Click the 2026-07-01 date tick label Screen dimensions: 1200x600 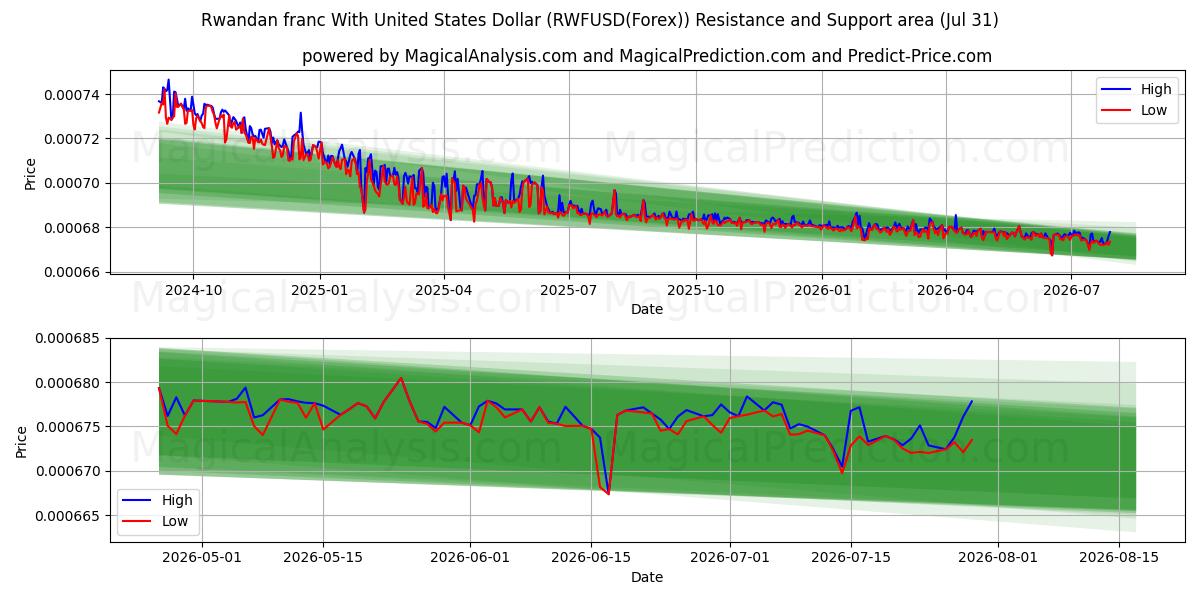(729, 557)
